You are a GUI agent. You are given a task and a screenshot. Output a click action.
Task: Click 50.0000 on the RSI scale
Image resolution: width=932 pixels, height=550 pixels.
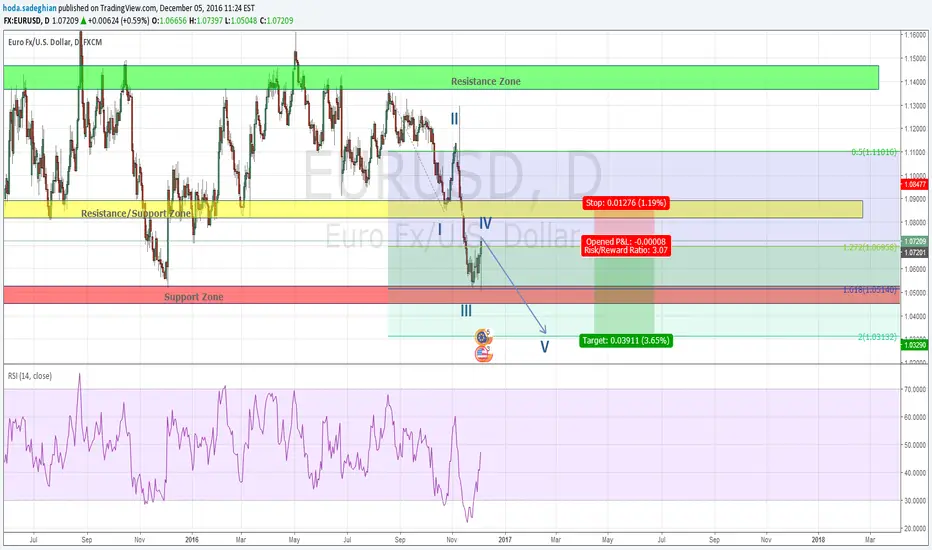915,445
